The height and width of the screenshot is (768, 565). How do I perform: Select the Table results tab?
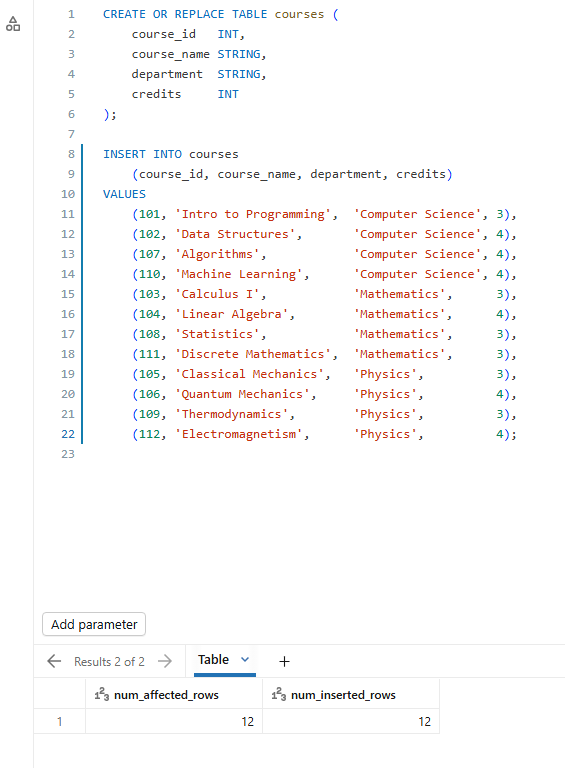click(213, 660)
